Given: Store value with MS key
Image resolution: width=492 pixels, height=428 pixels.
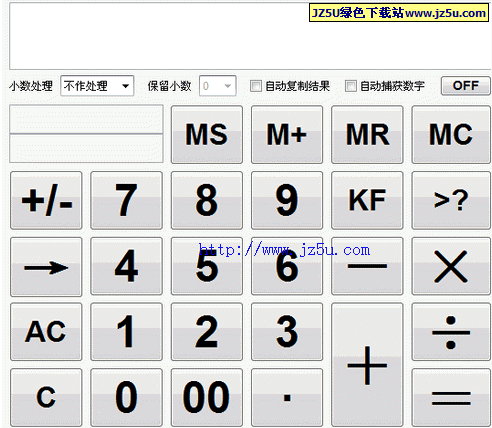Looking at the screenshot, I should (x=207, y=134).
